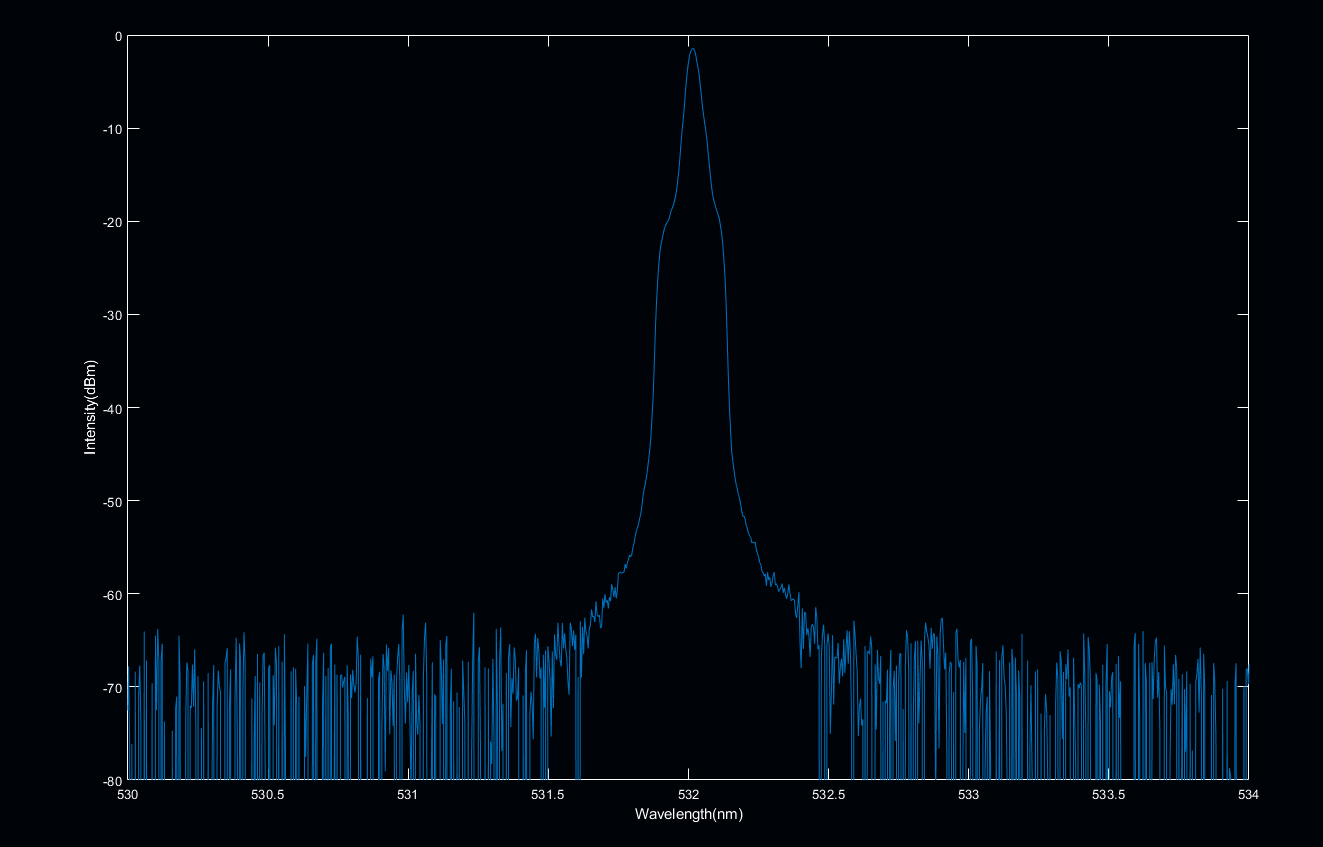Click the Intensity(dBm) y-axis label
Image resolution: width=1323 pixels, height=847 pixels.
coord(91,407)
